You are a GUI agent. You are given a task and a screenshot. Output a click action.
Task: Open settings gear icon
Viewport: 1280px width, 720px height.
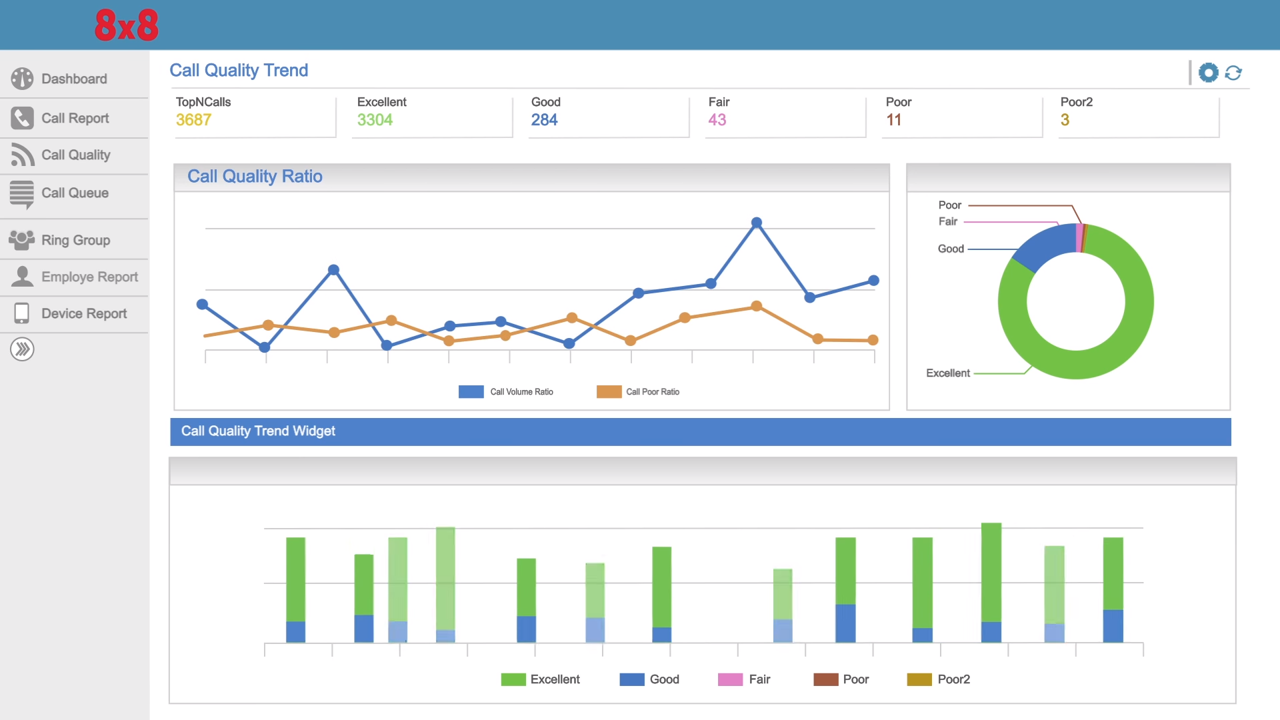(x=1208, y=72)
